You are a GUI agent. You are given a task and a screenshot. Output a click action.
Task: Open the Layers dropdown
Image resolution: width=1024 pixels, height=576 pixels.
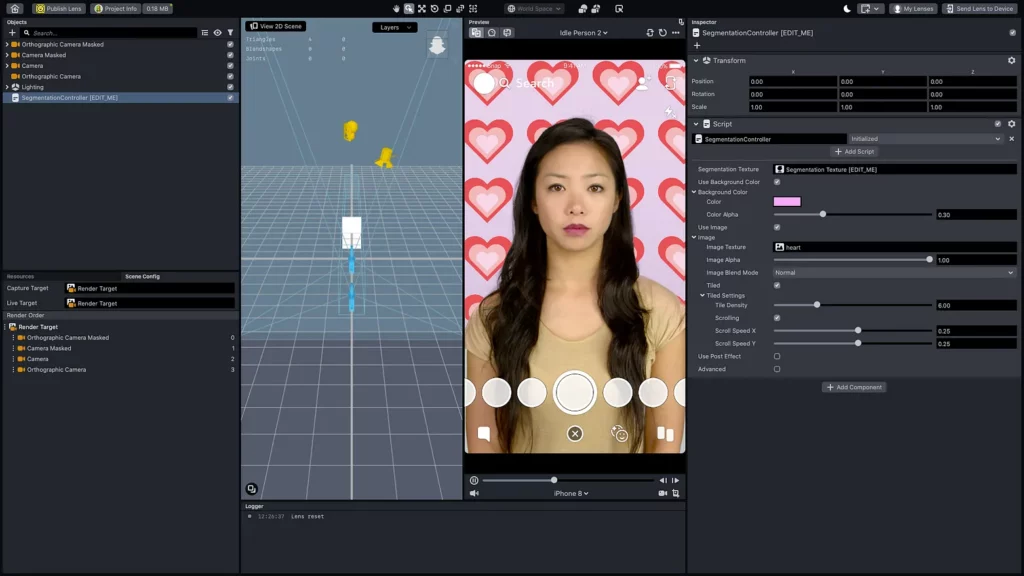pos(394,27)
